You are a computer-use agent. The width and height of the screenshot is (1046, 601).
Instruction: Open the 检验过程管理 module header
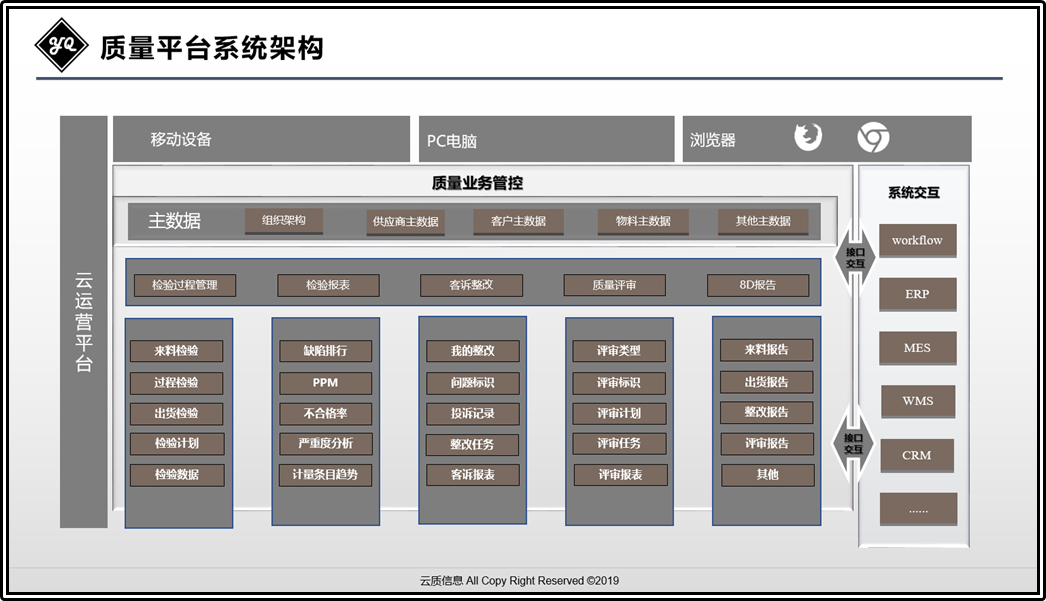tap(185, 285)
